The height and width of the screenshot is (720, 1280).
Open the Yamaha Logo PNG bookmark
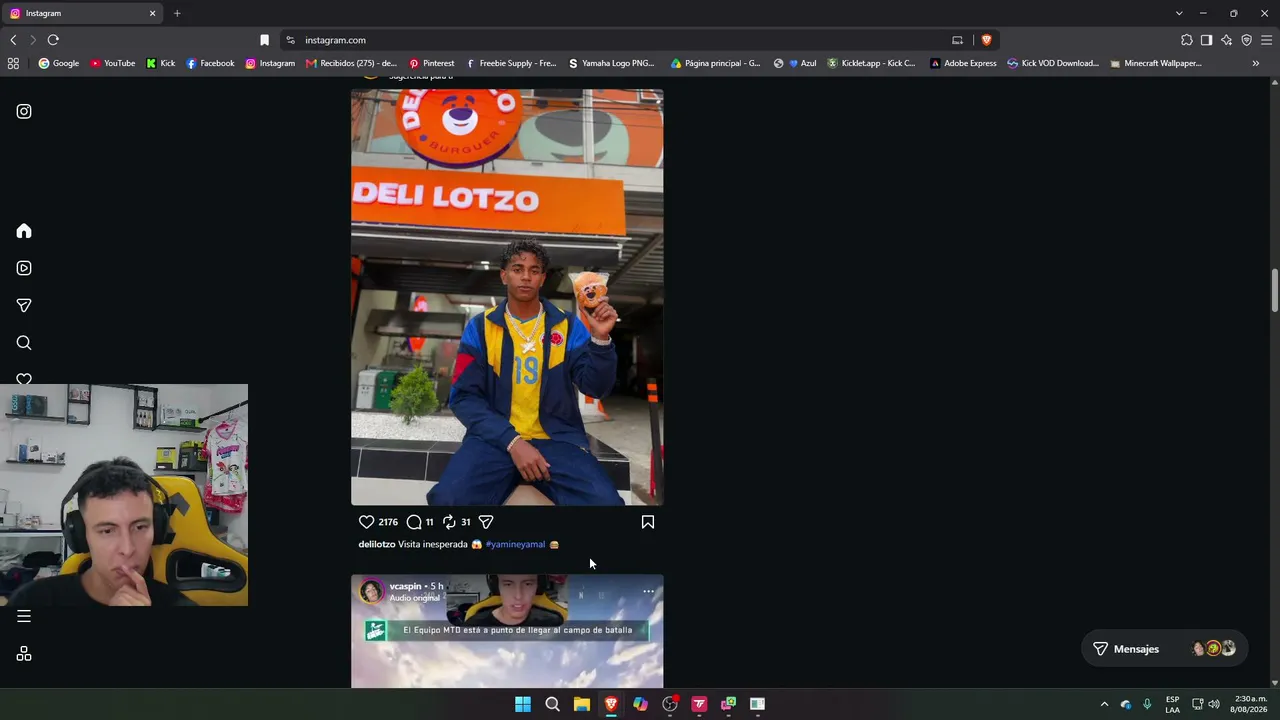(x=611, y=63)
